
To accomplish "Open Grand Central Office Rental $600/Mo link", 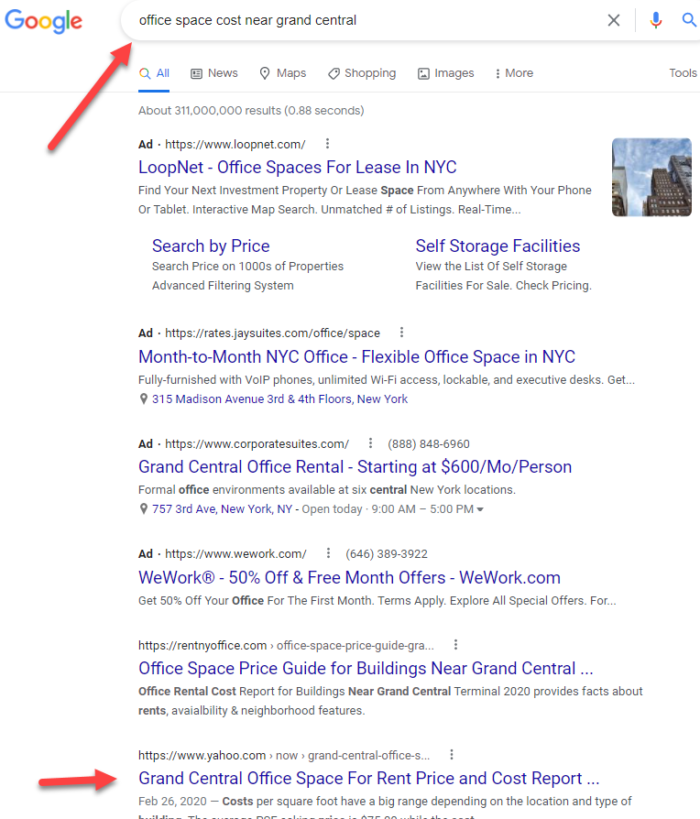I will (355, 467).
